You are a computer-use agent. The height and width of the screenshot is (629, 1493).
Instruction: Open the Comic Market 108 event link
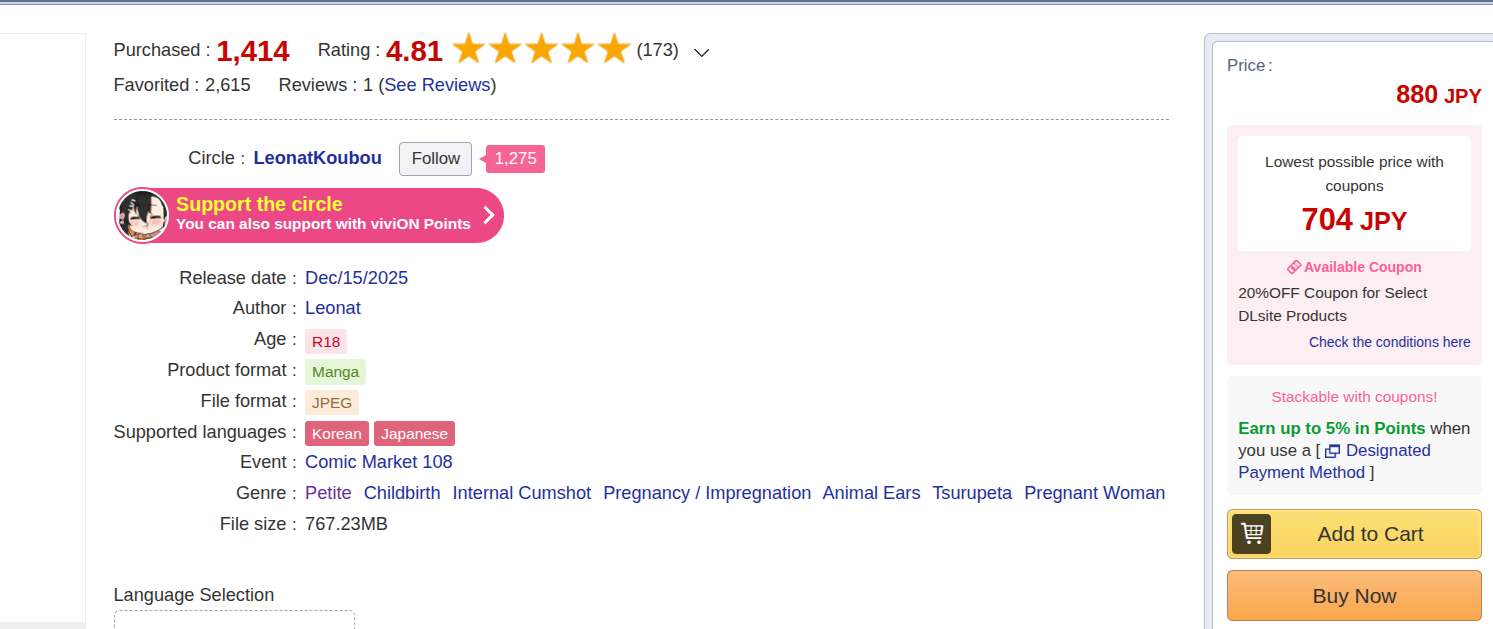pos(379,462)
